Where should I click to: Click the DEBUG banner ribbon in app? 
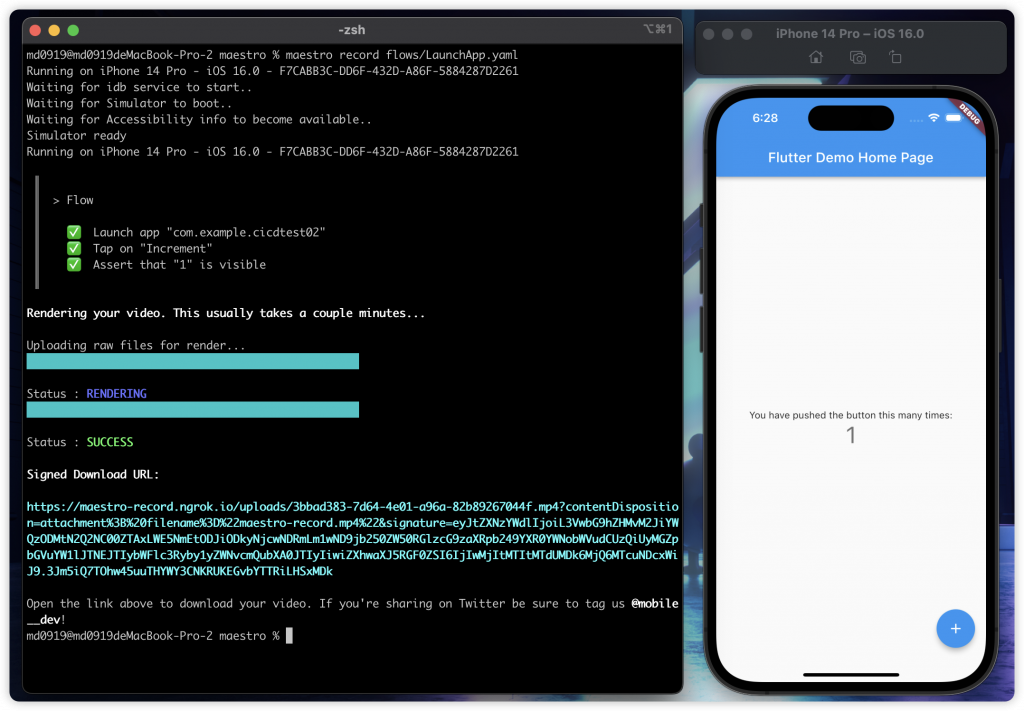click(x=969, y=115)
